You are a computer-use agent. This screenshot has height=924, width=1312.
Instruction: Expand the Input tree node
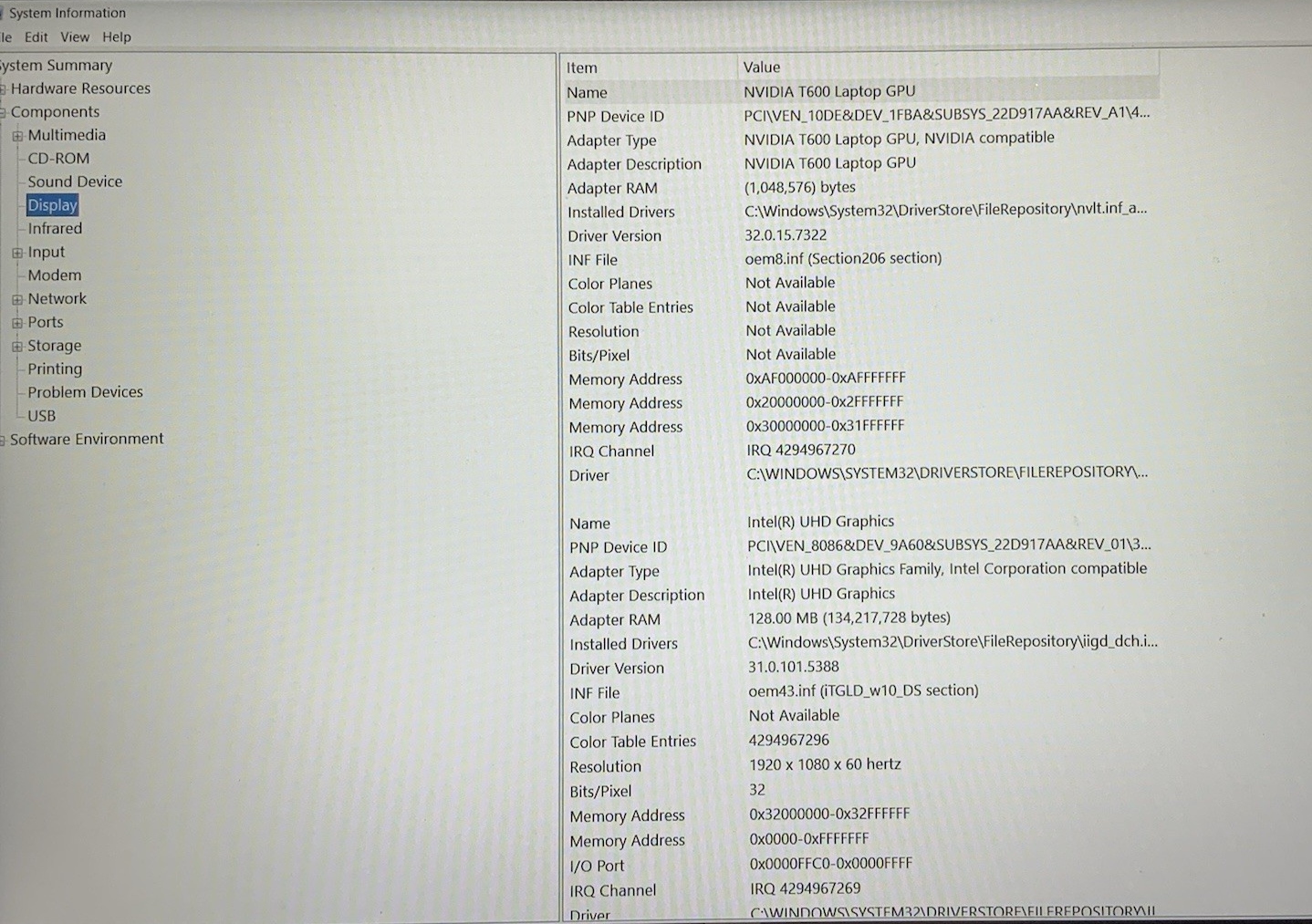[x=17, y=253]
